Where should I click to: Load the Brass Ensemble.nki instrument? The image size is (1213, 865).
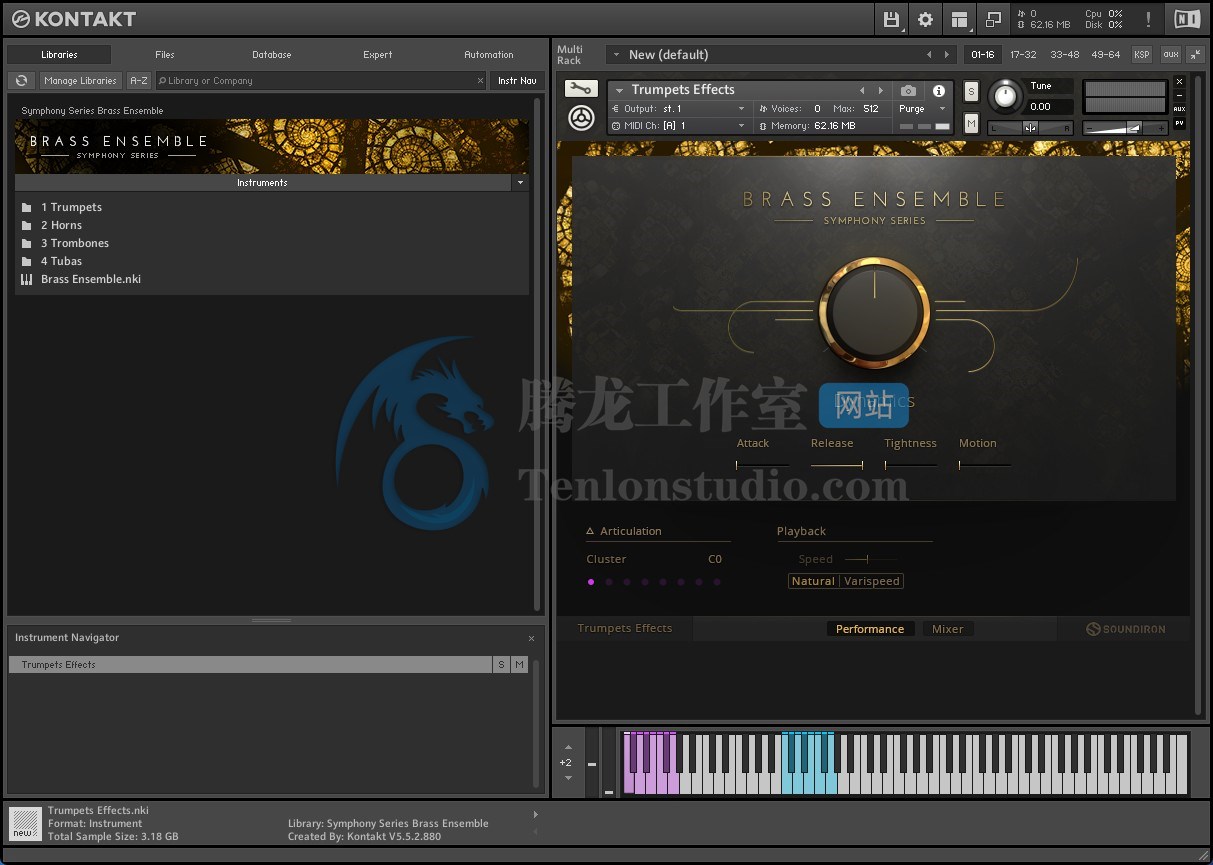click(x=81, y=279)
